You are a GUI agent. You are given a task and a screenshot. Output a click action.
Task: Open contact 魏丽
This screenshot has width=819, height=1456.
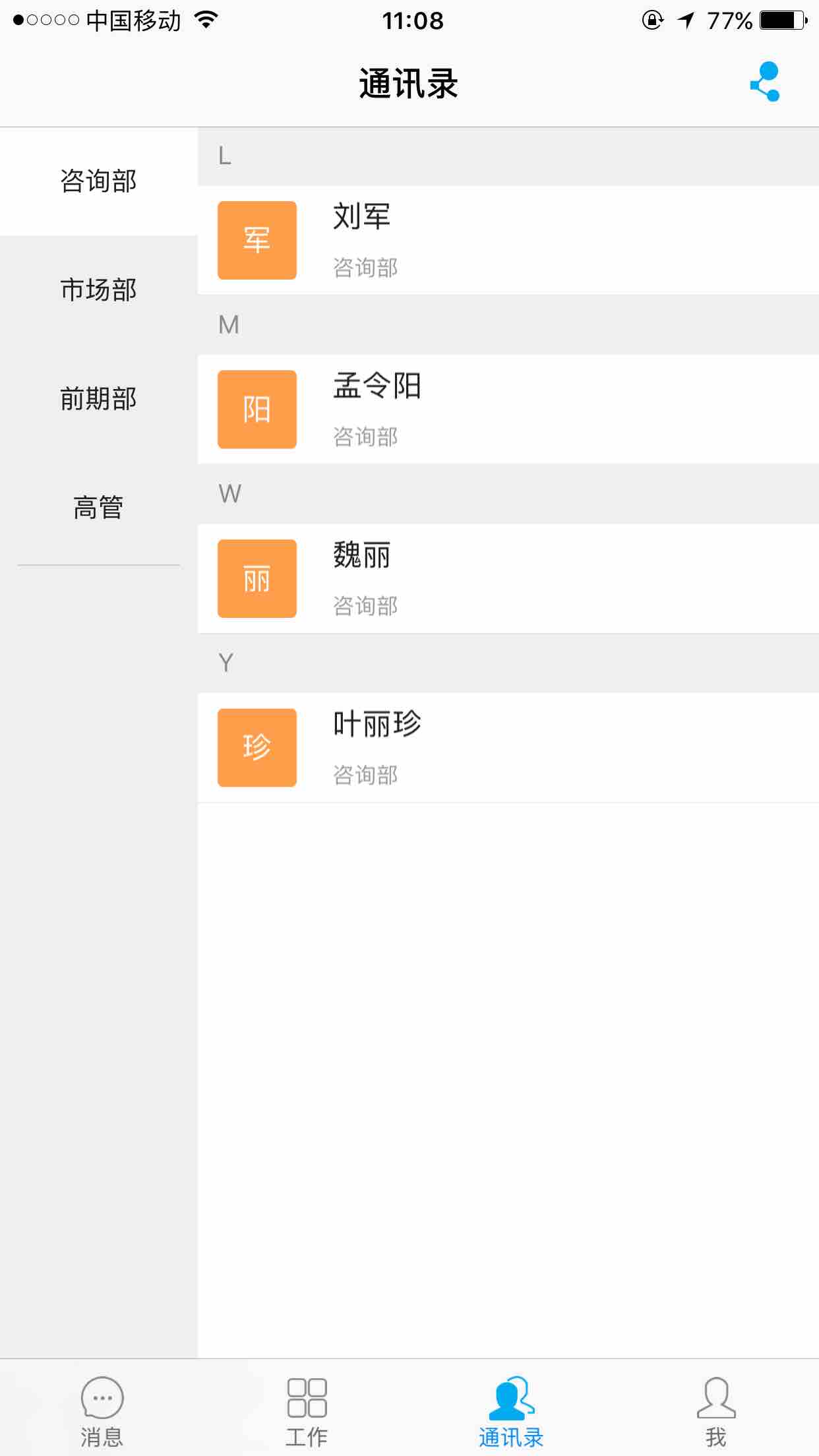tap(508, 578)
